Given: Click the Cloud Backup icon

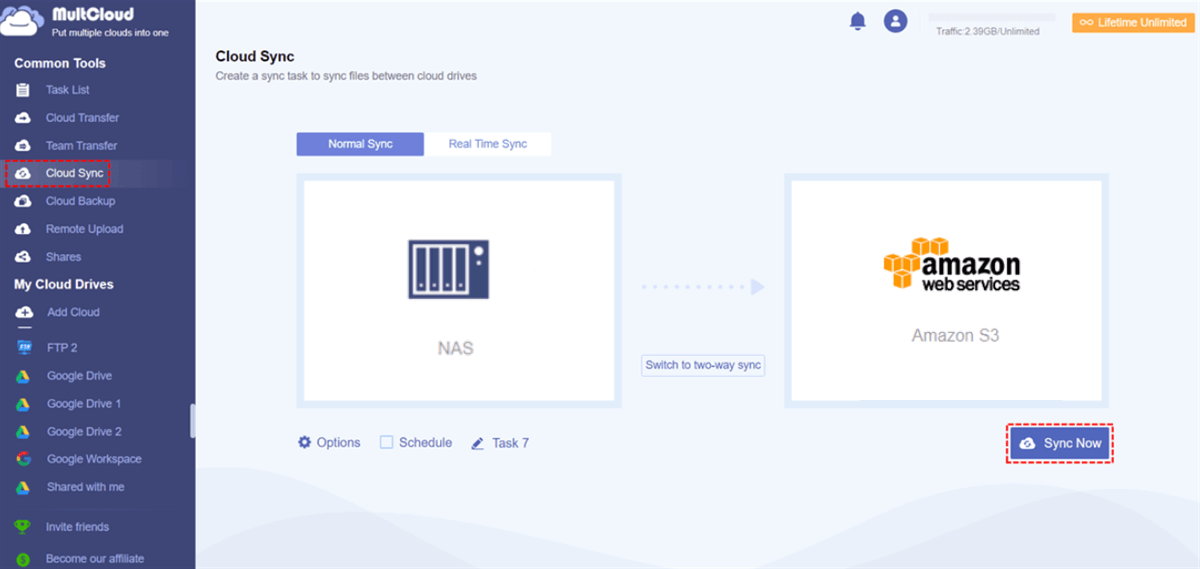Looking at the screenshot, I should pos(24,201).
